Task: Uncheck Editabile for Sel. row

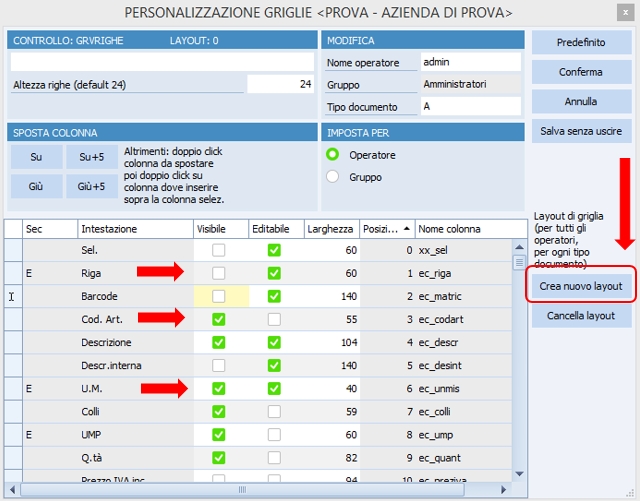Action: pos(274,250)
